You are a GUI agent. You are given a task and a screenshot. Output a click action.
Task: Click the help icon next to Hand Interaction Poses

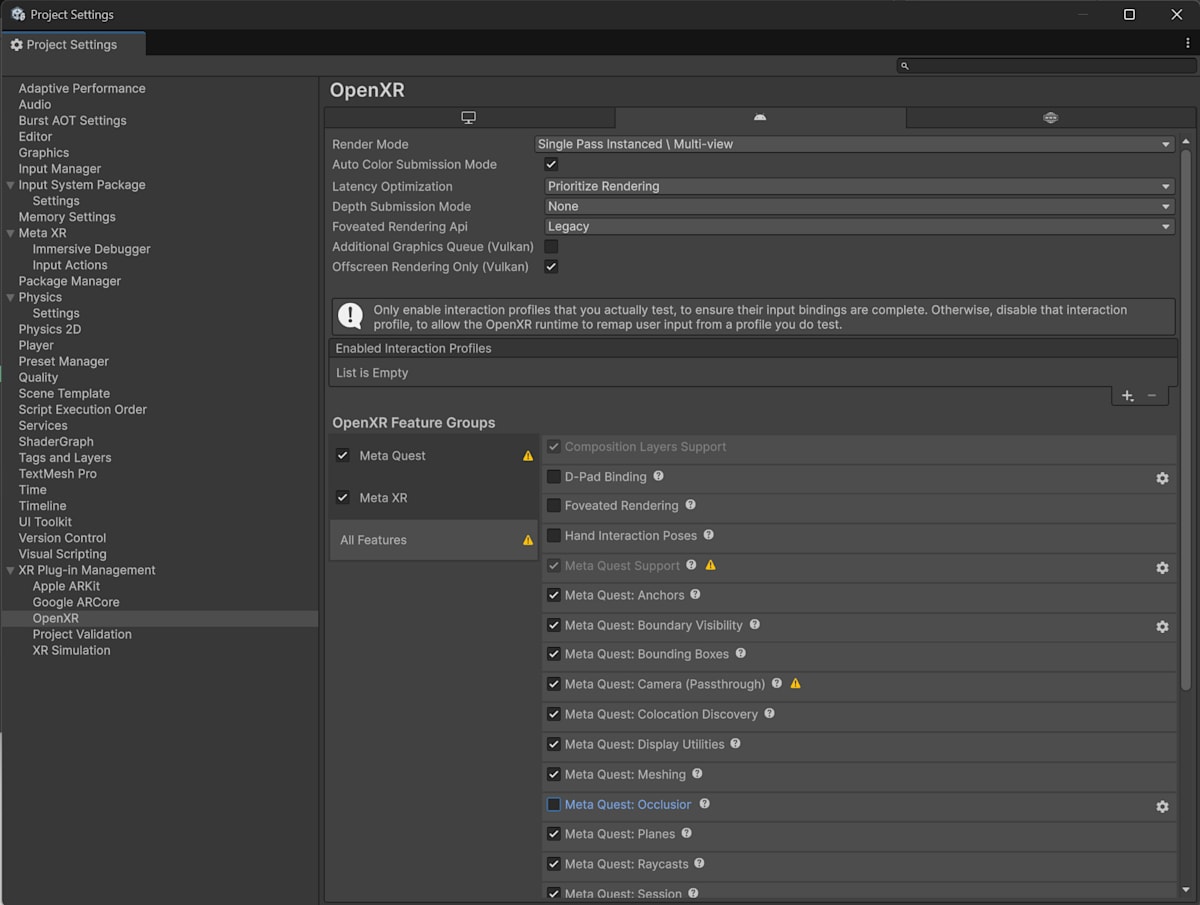click(x=708, y=535)
